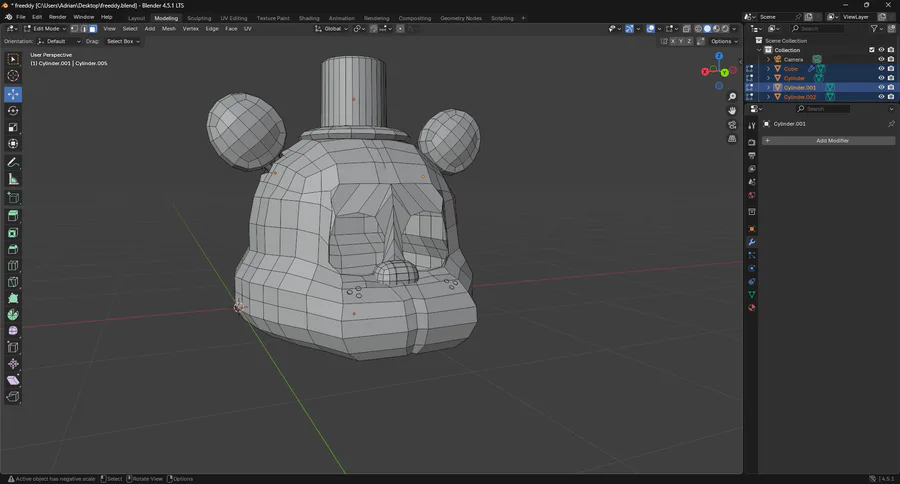This screenshot has height=484, width=900.
Task: Open Drag Select Box dropdown
Action: (123, 41)
